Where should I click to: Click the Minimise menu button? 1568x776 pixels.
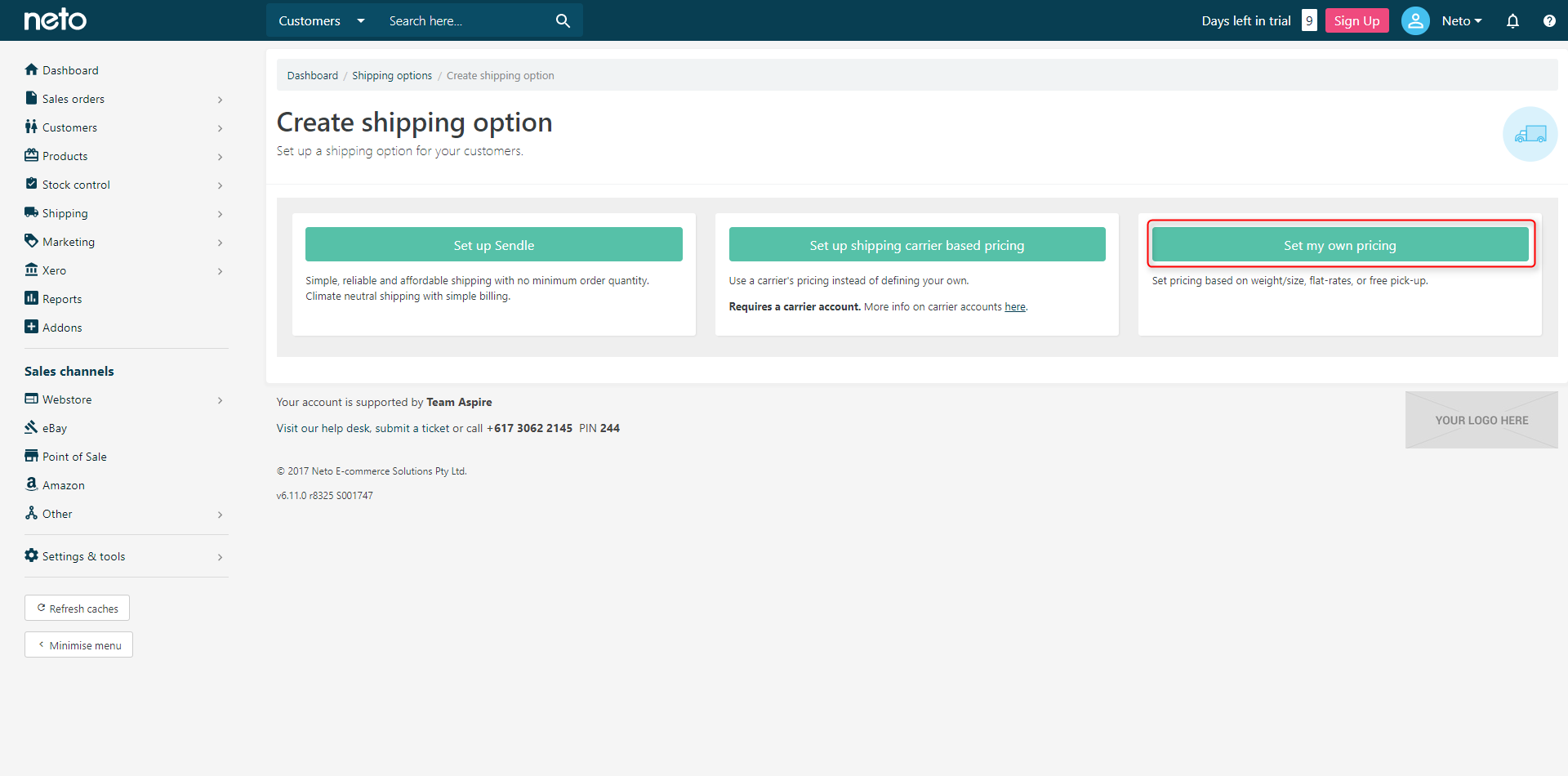coord(78,644)
